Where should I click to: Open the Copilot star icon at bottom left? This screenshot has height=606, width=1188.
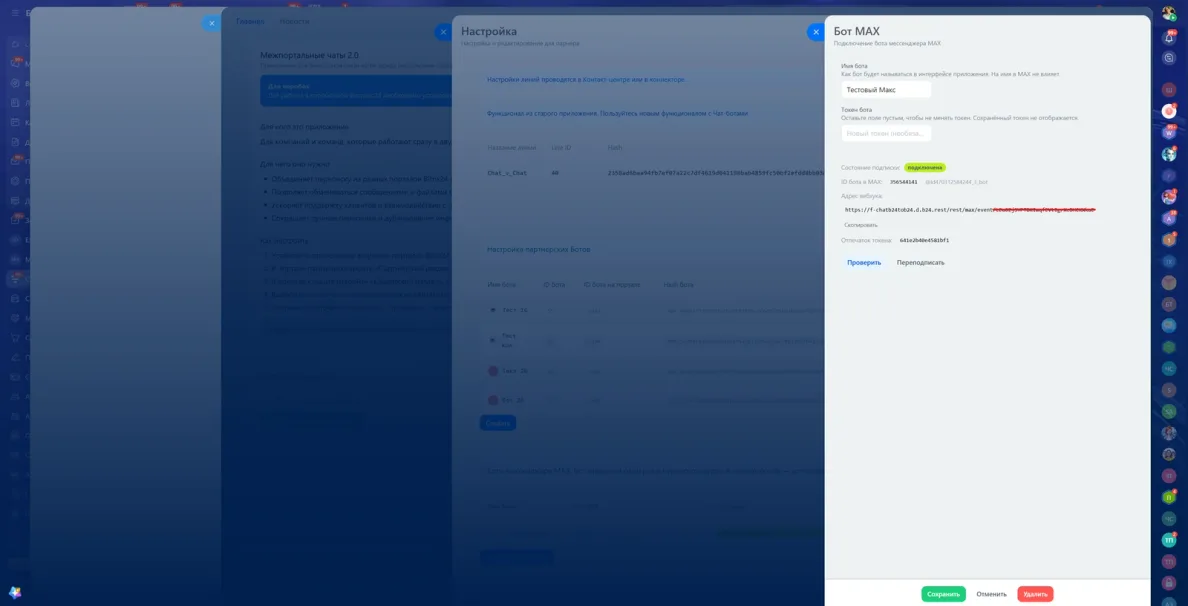pyautogui.click(x=14, y=592)
